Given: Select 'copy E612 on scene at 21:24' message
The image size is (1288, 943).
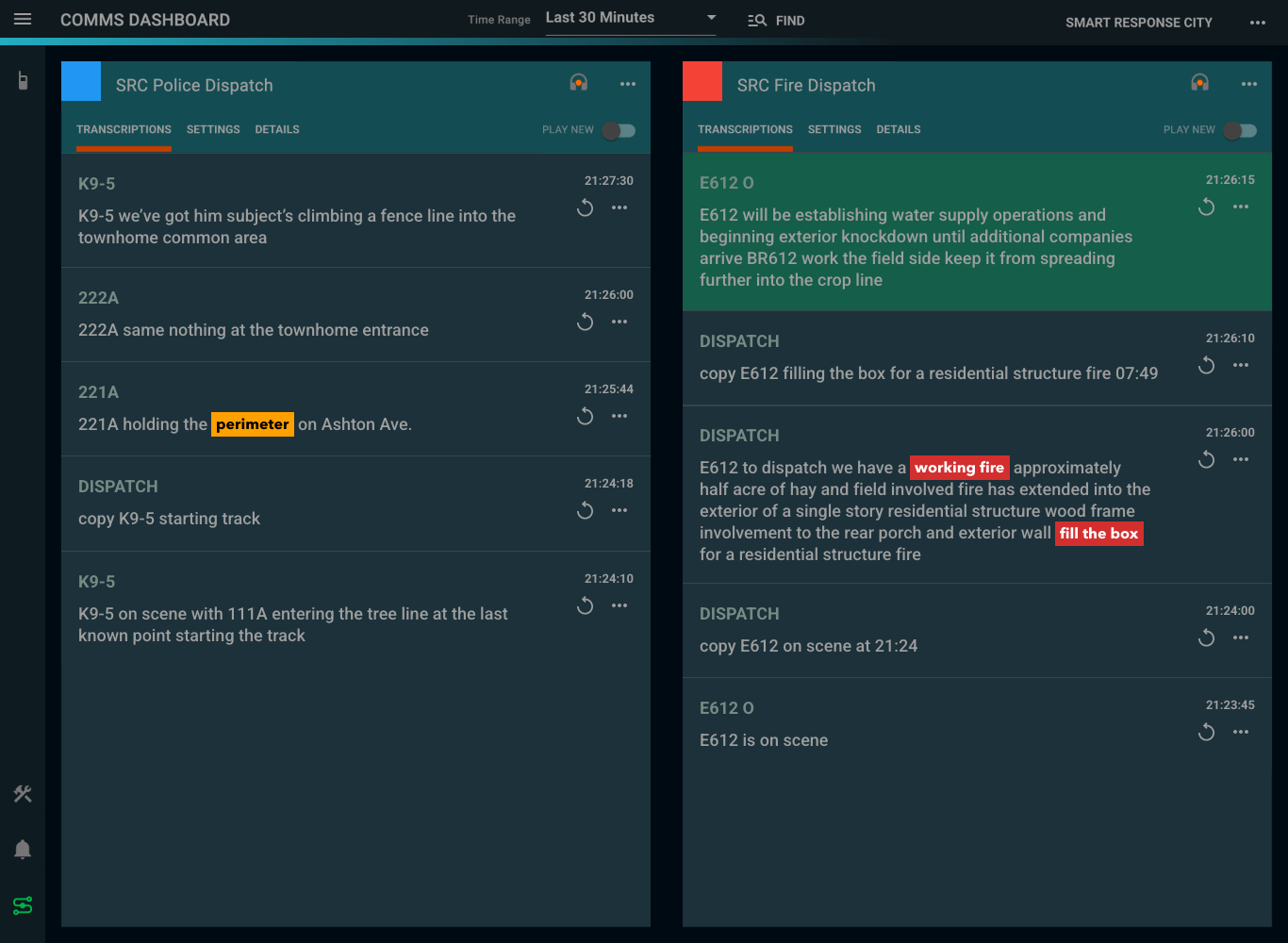Looking at the screenshot, I should click(808, 646).
